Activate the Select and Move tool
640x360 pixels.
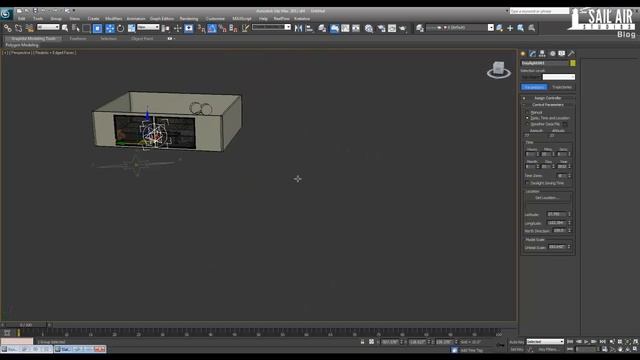pyautogui.click(x=109, y=28)
